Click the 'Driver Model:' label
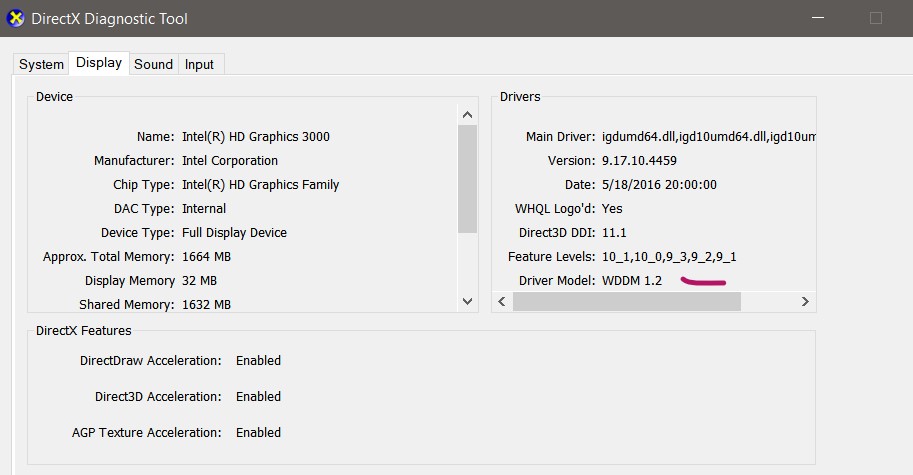Image resolution: width=913 pixels, height=475 pixels. click(557, 281)
